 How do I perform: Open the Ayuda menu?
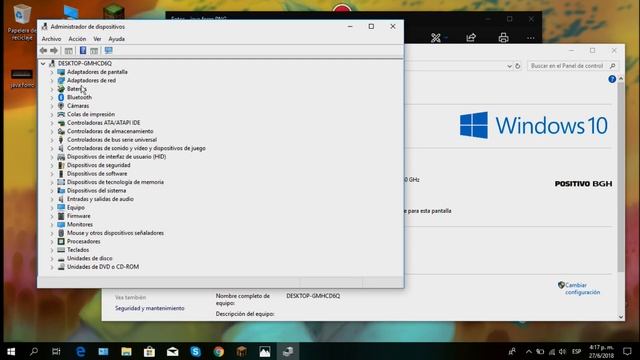click(x=117, y=39)
